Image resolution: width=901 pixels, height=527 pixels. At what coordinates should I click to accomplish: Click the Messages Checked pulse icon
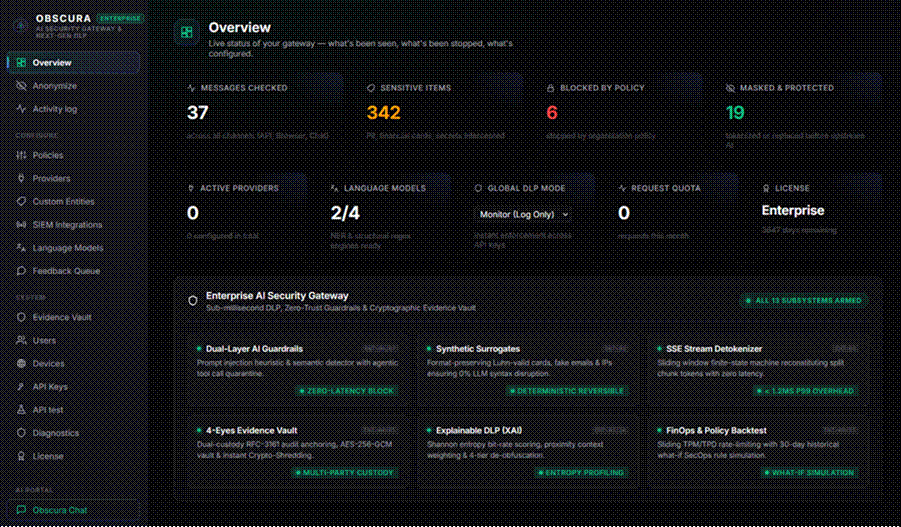point(191,88)
